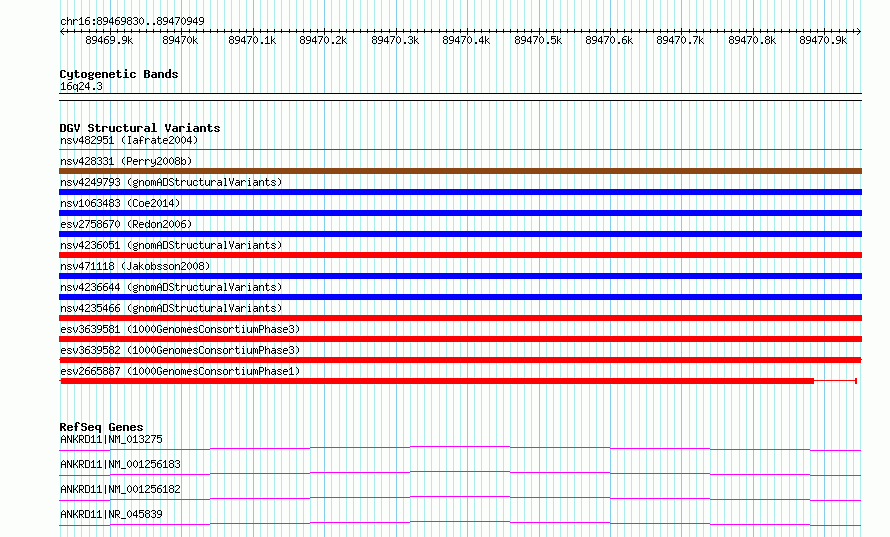Click the blue nsv471118 variant bar
Viewport: 890px width, 537px height.
460,276
